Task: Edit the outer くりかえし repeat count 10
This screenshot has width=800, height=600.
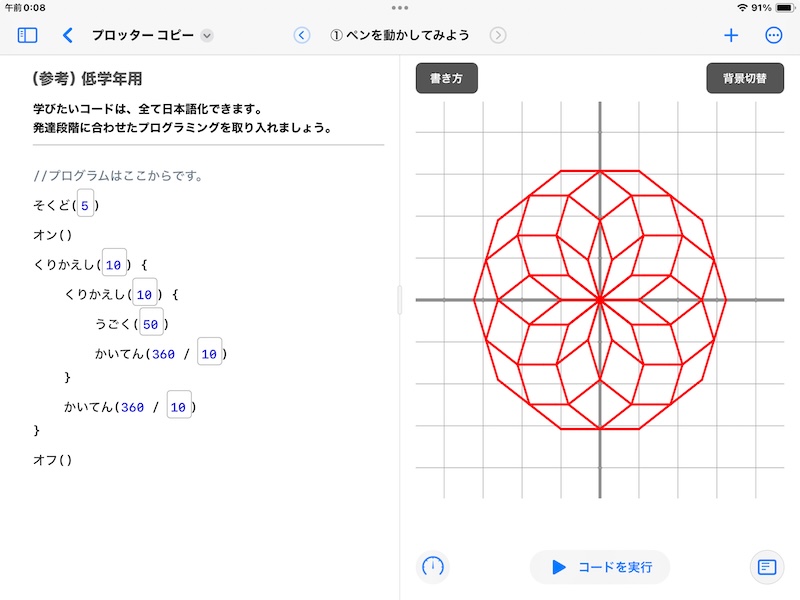Action: pyautogui.click(x=113, y=264)
